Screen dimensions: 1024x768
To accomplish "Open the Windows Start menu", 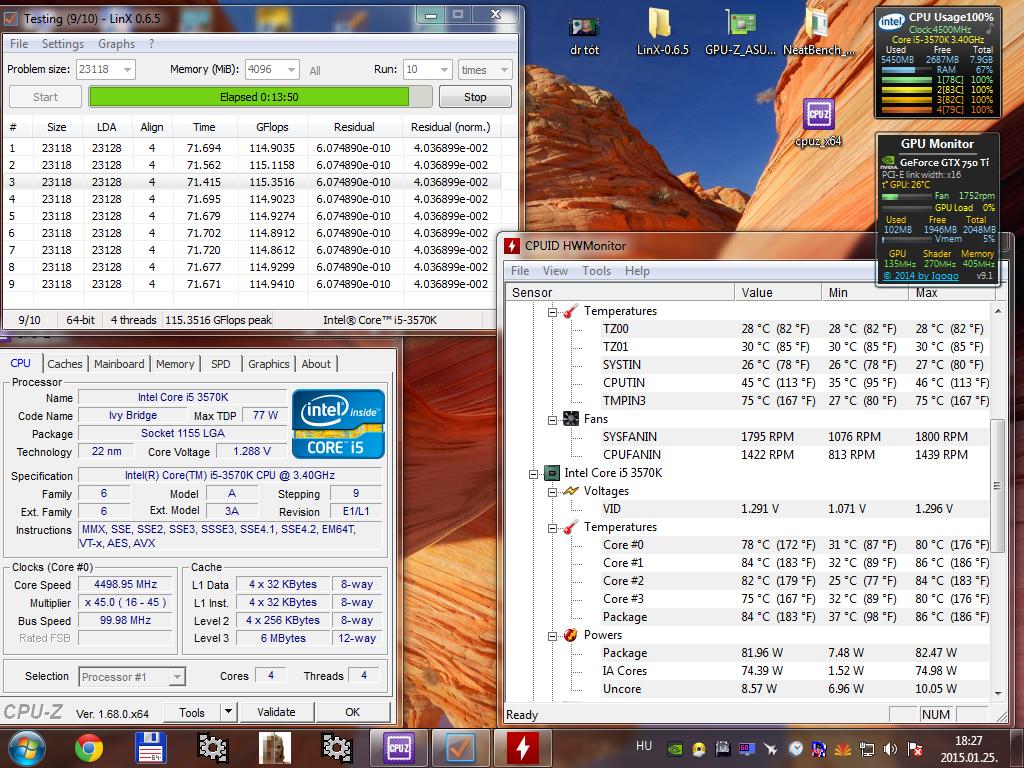I will click(26, 747).
